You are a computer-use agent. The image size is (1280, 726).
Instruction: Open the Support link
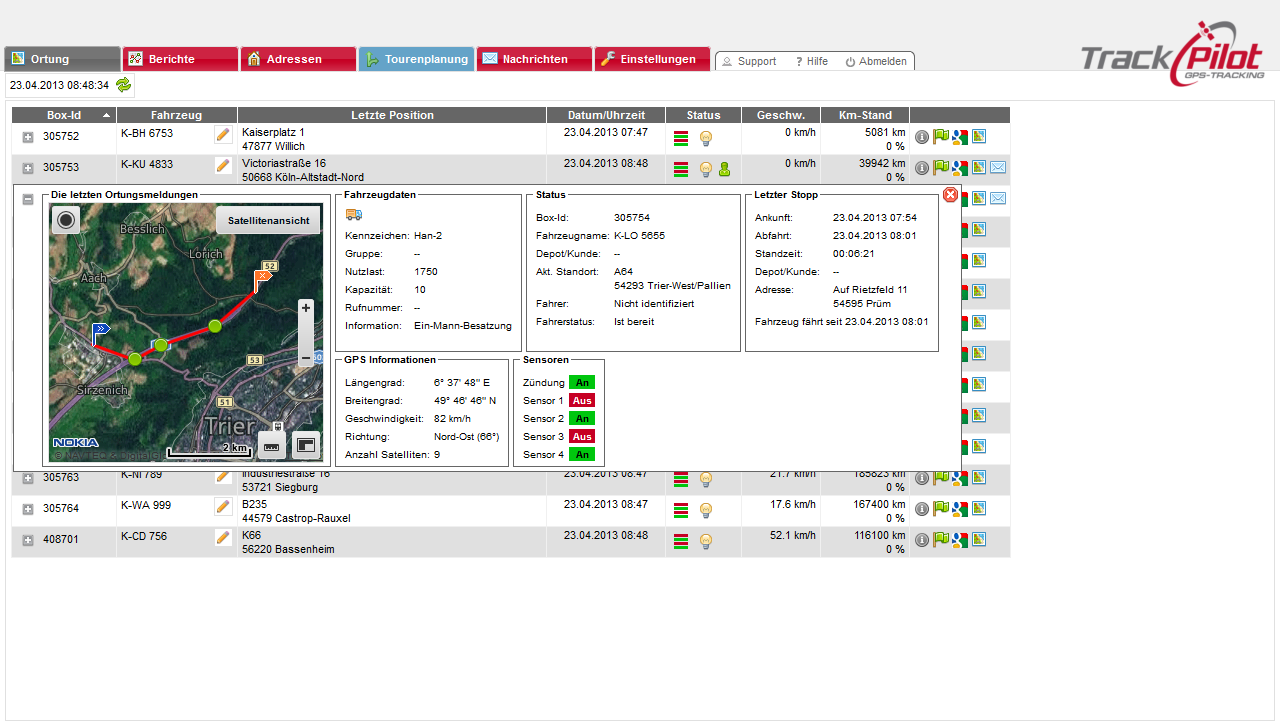click(749, 62)
